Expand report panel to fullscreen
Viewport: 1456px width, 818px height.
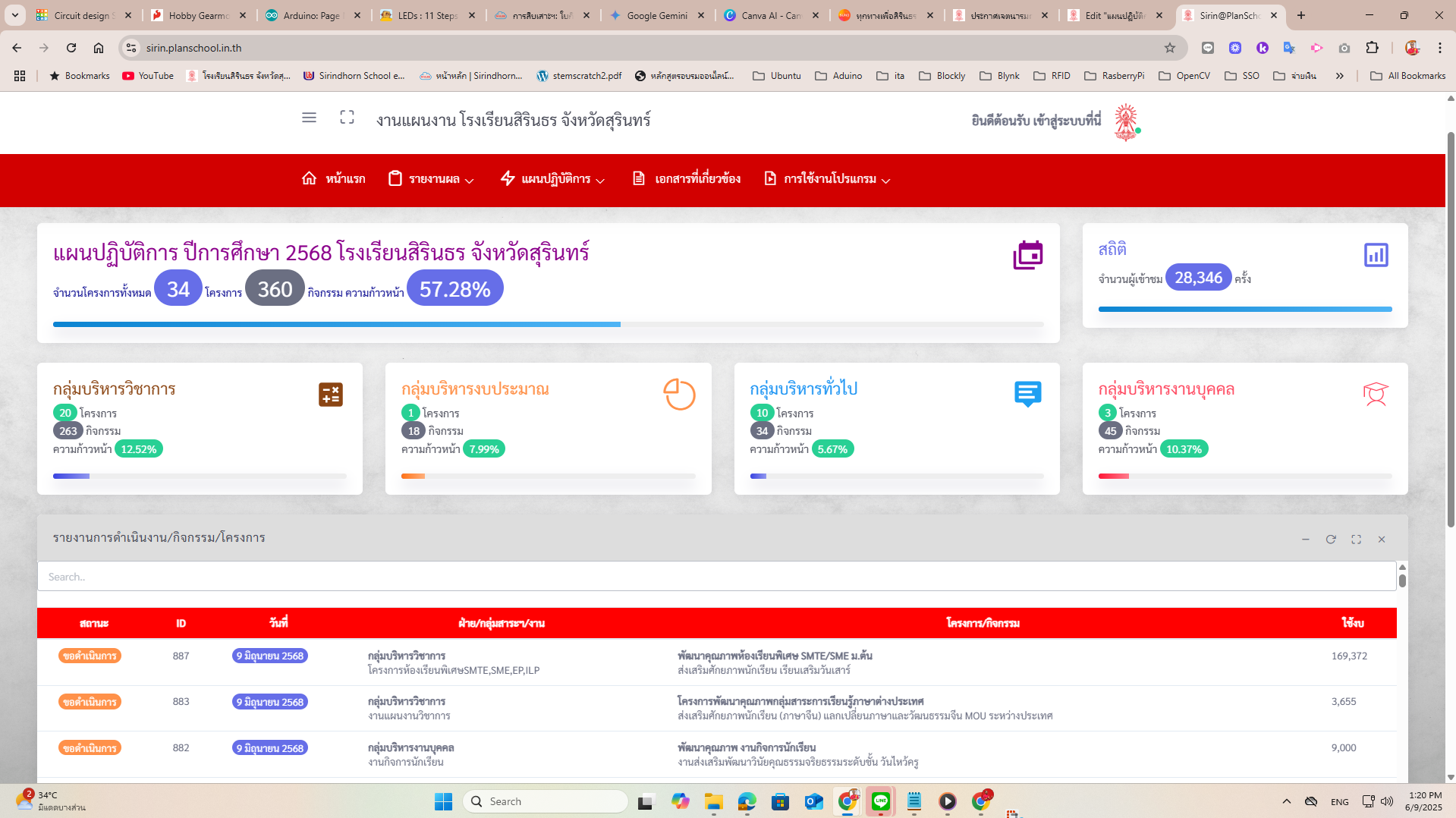pos(1356,540)
